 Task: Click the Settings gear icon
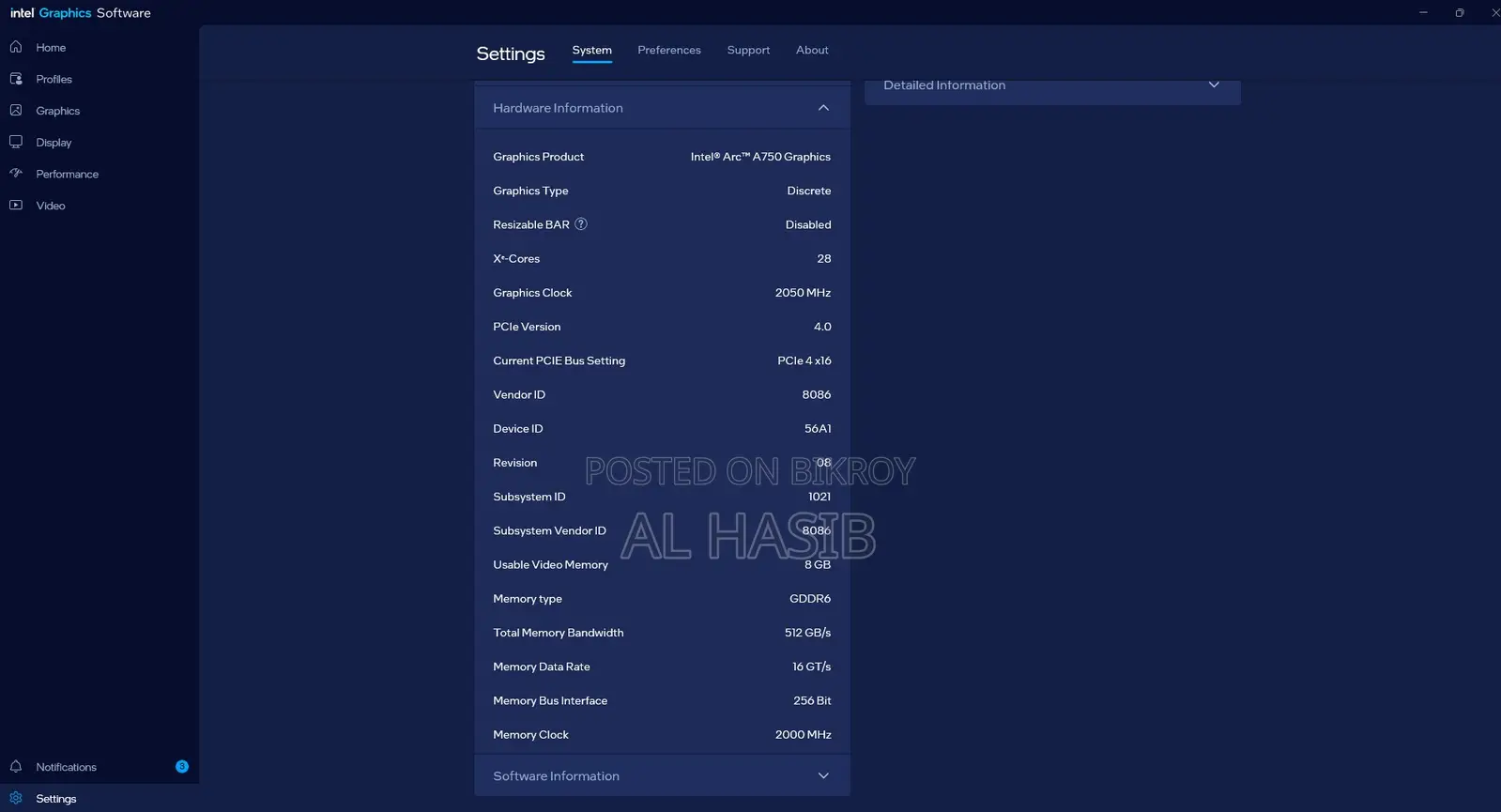click(x=16, y=799)
